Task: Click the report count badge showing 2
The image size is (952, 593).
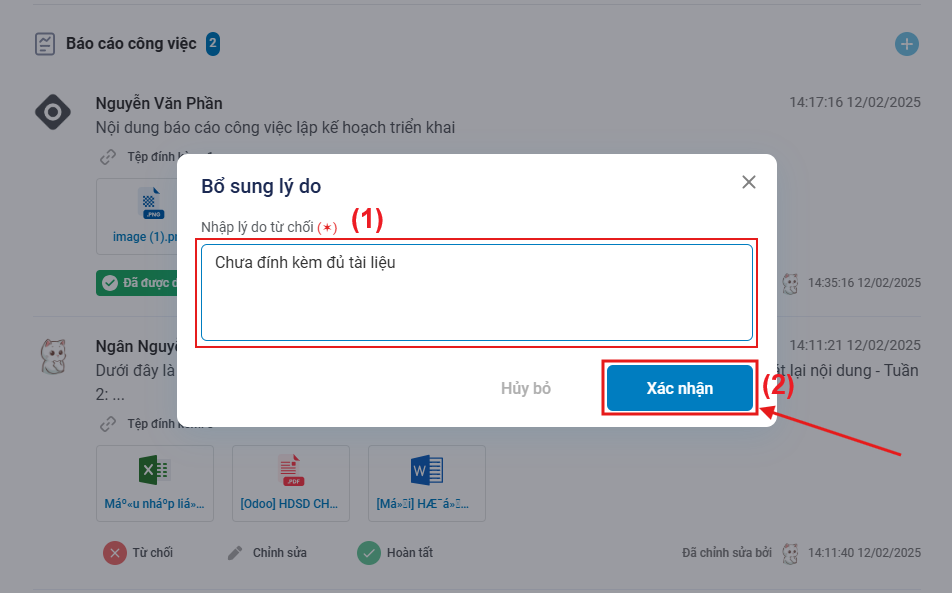Action: coord(212,44)
